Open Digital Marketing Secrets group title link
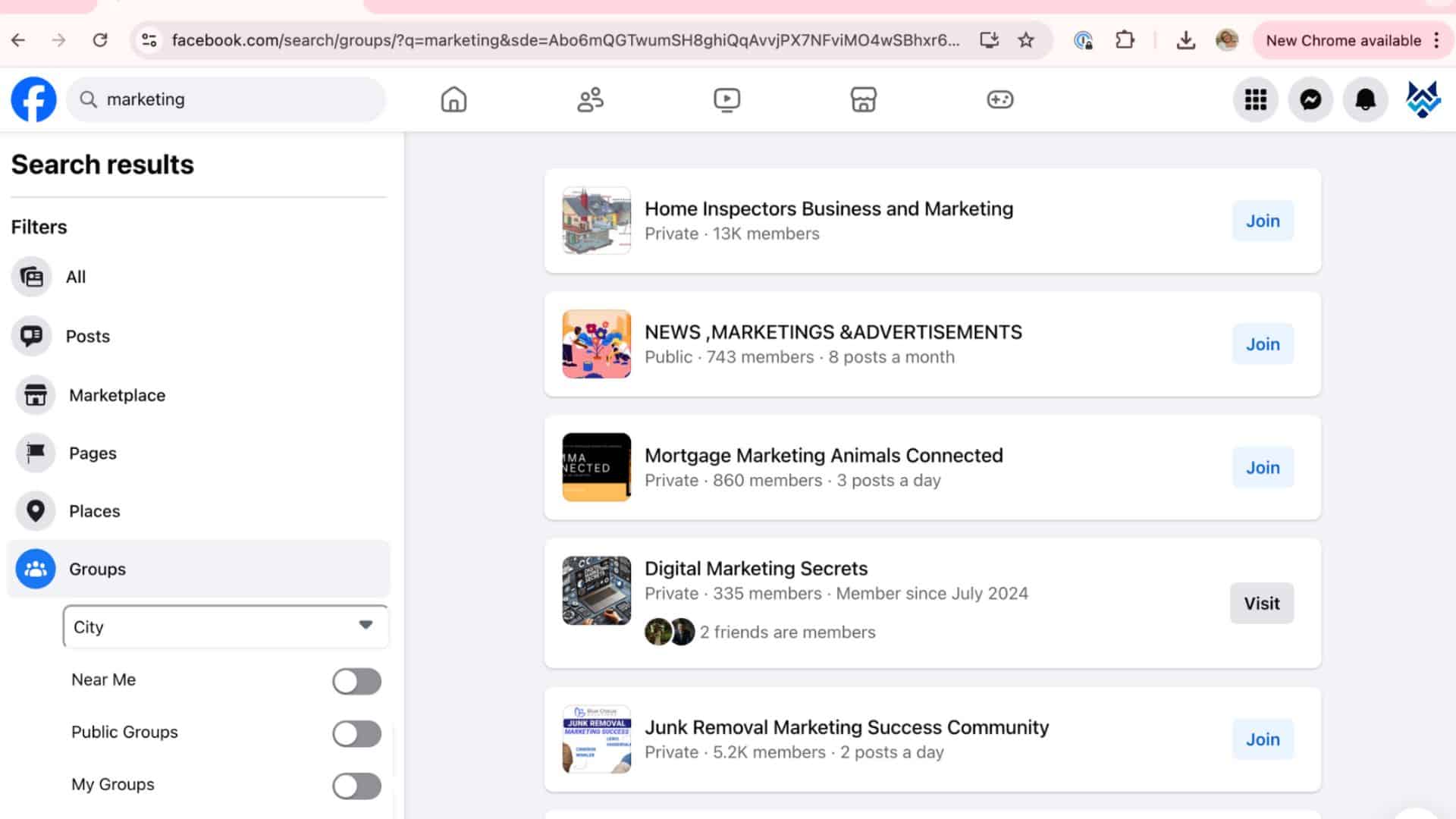The height and width of the screenshot is (819, 1456). click(x=756, y=568)
